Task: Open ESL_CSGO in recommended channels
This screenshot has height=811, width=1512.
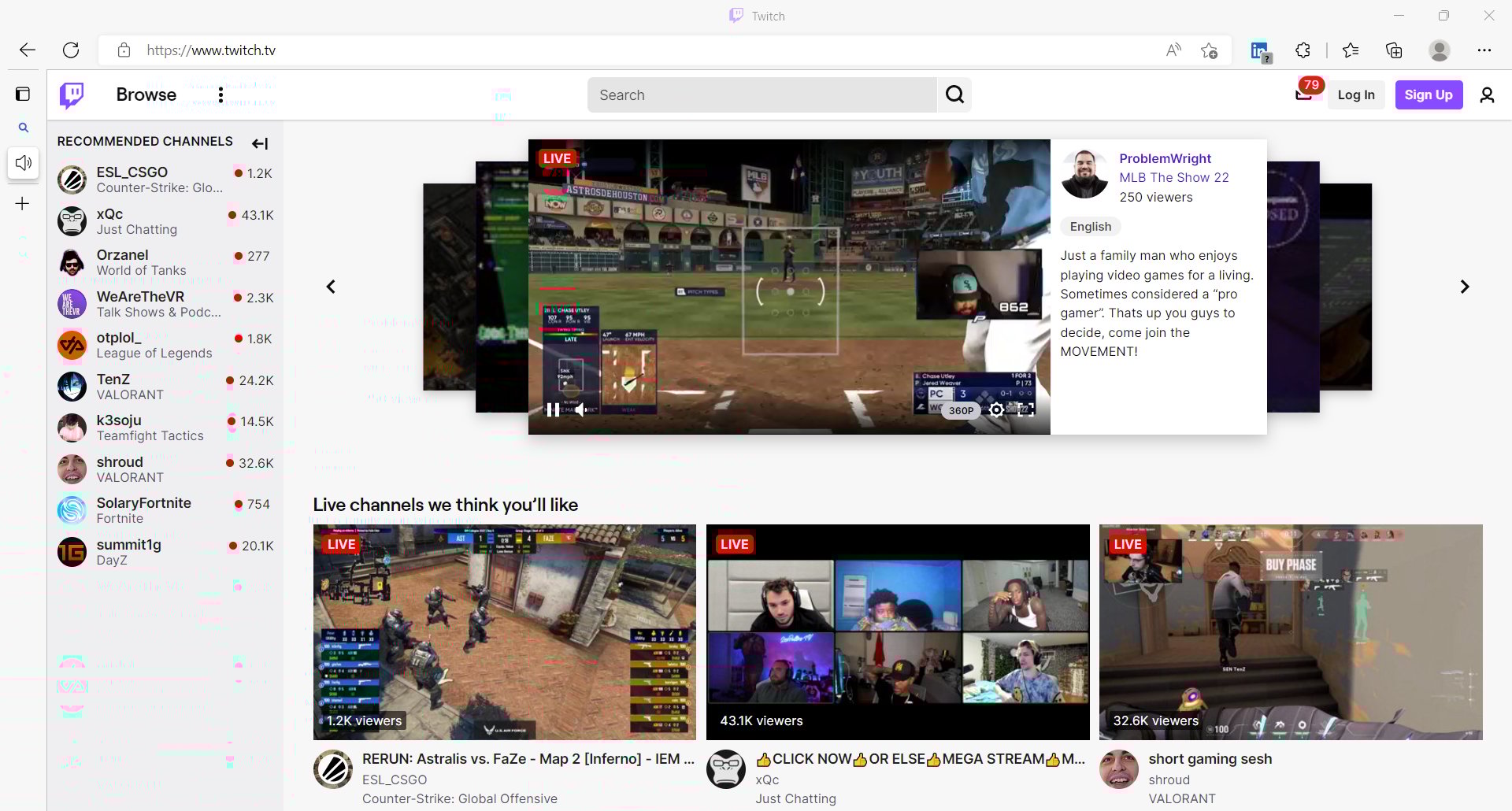Action: point(165,180)
